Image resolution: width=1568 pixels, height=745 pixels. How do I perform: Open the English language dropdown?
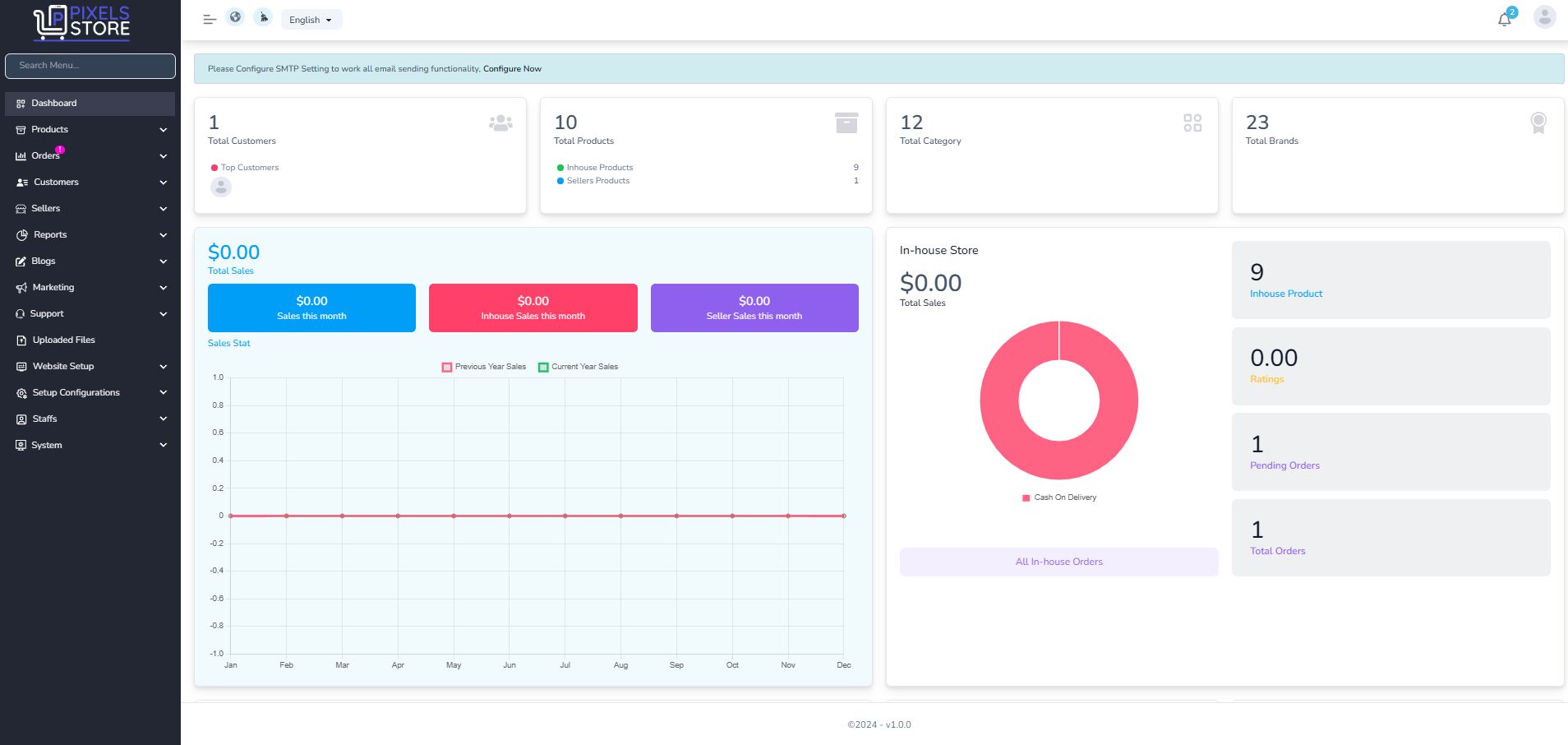tap(311, 20)
